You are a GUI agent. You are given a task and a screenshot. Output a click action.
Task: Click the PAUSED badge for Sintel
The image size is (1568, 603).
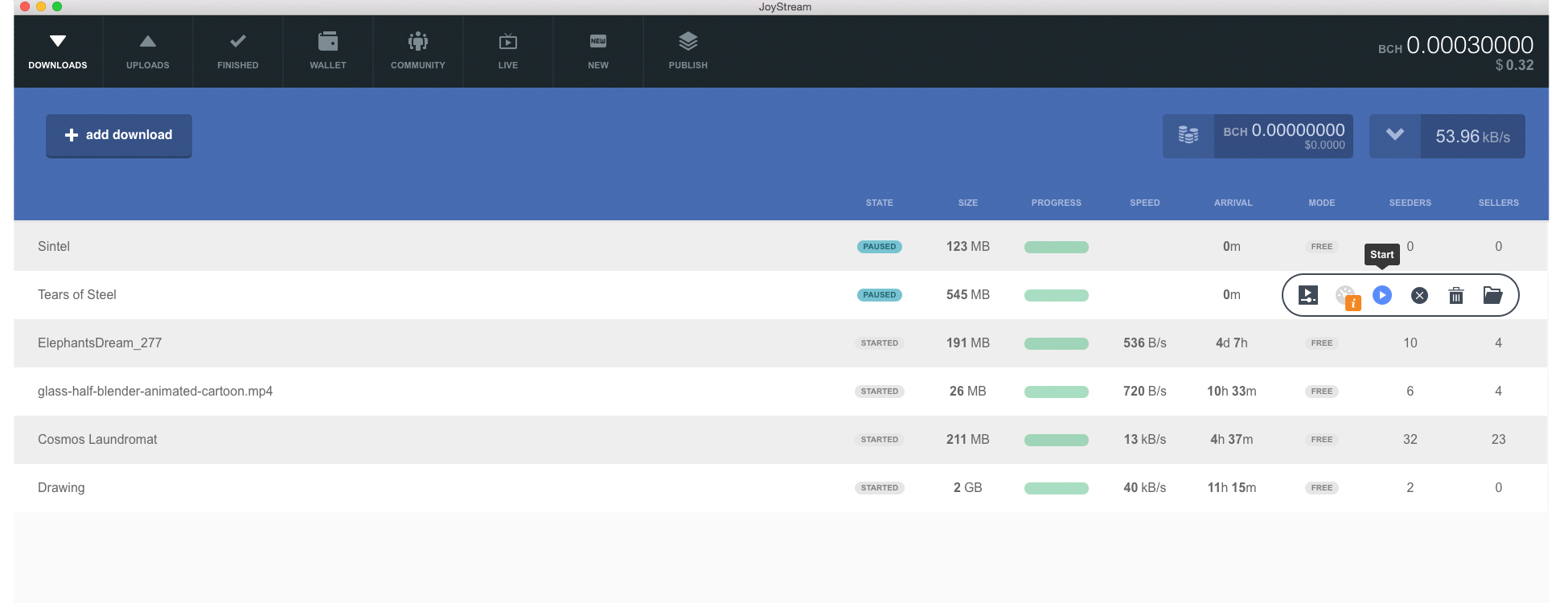point(880,247)
